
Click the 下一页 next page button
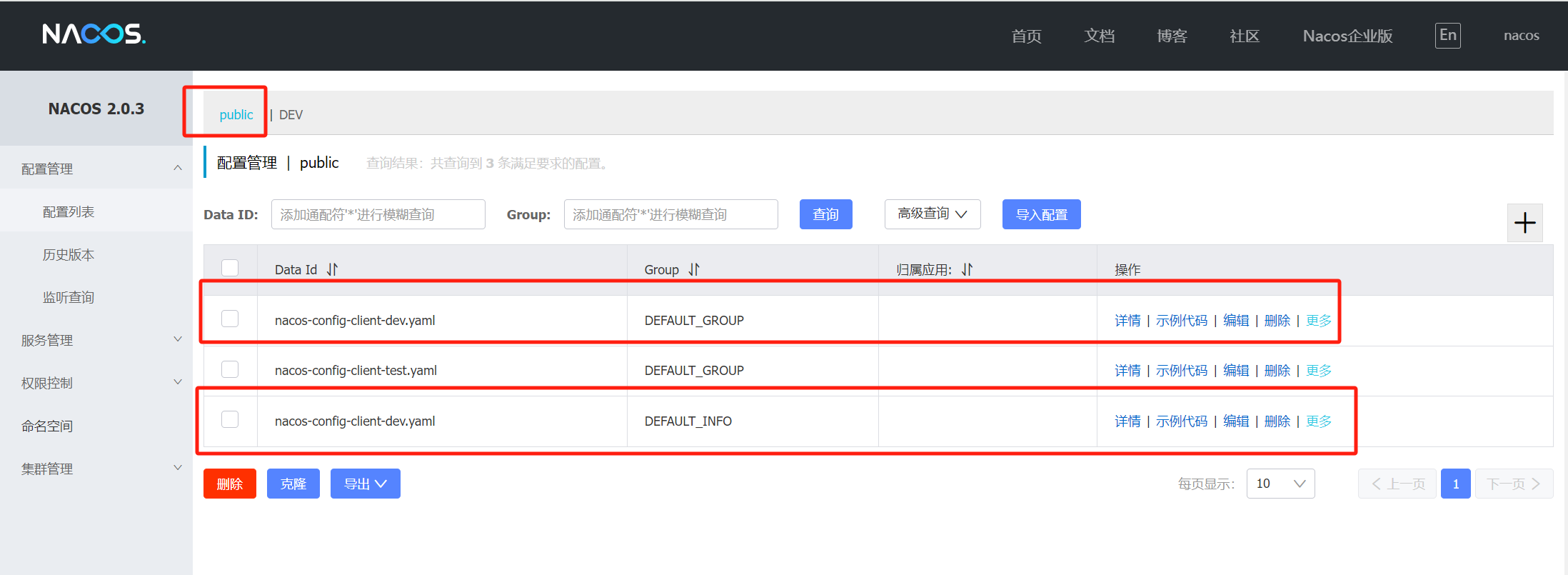point(1514,484)
